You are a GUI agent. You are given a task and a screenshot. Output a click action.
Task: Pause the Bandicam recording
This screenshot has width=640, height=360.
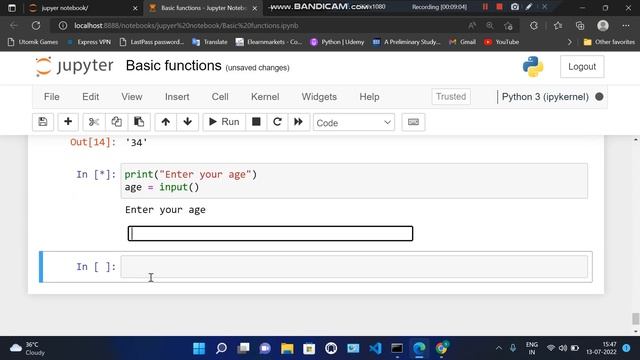(485, 7)
